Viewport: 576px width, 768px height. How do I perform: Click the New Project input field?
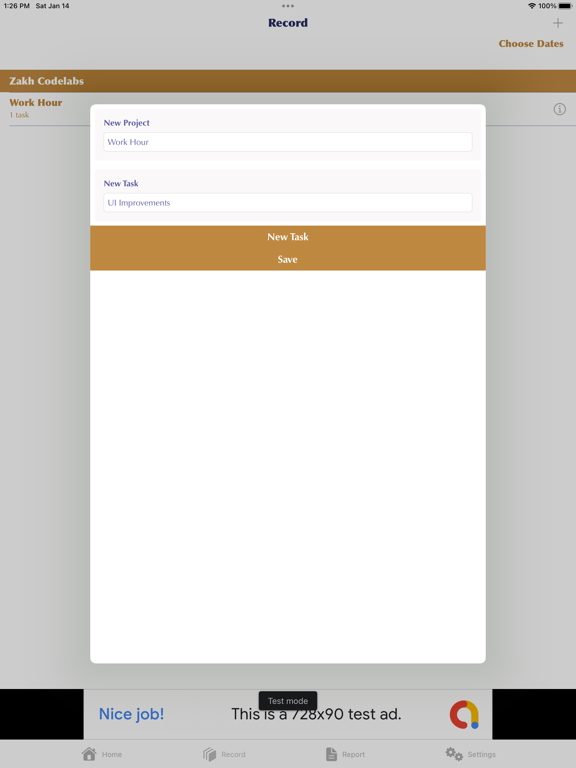pos(288,142)
